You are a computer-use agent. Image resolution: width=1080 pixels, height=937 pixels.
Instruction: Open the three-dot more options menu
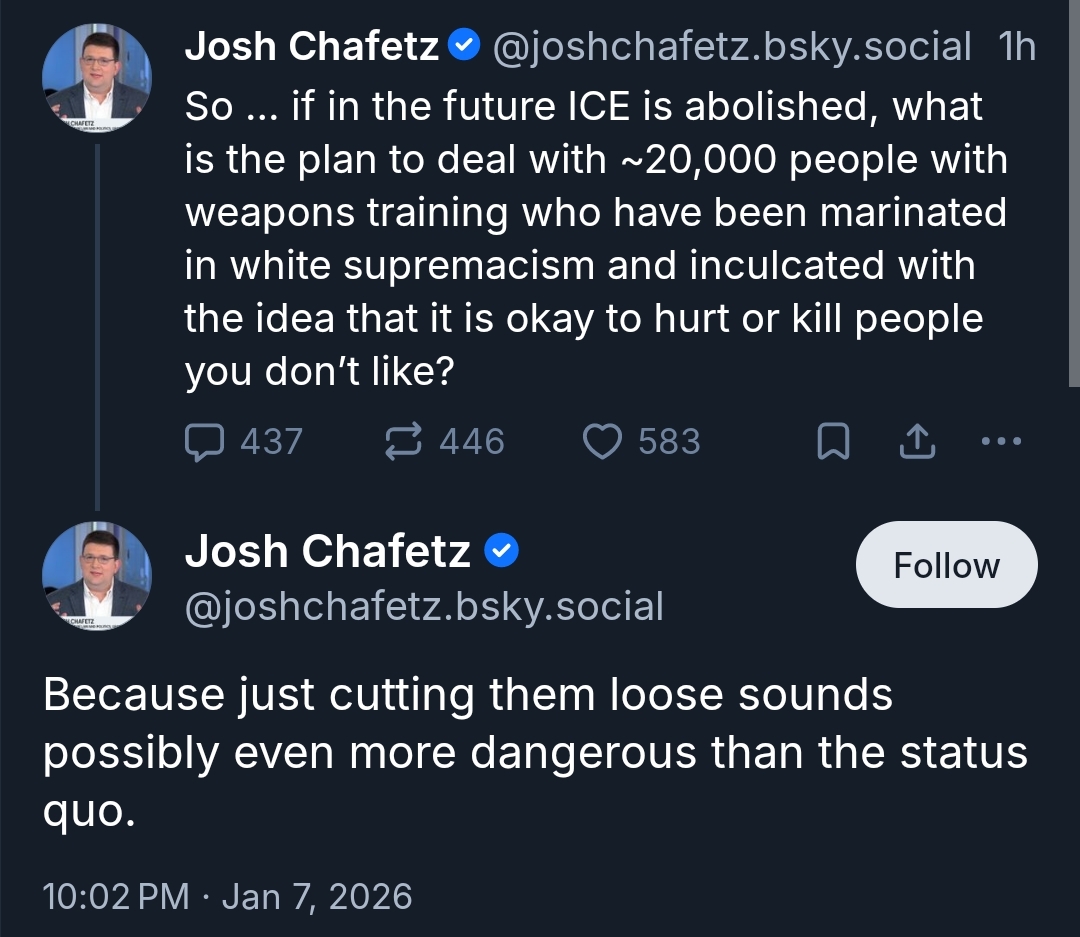pos(1001,441)
